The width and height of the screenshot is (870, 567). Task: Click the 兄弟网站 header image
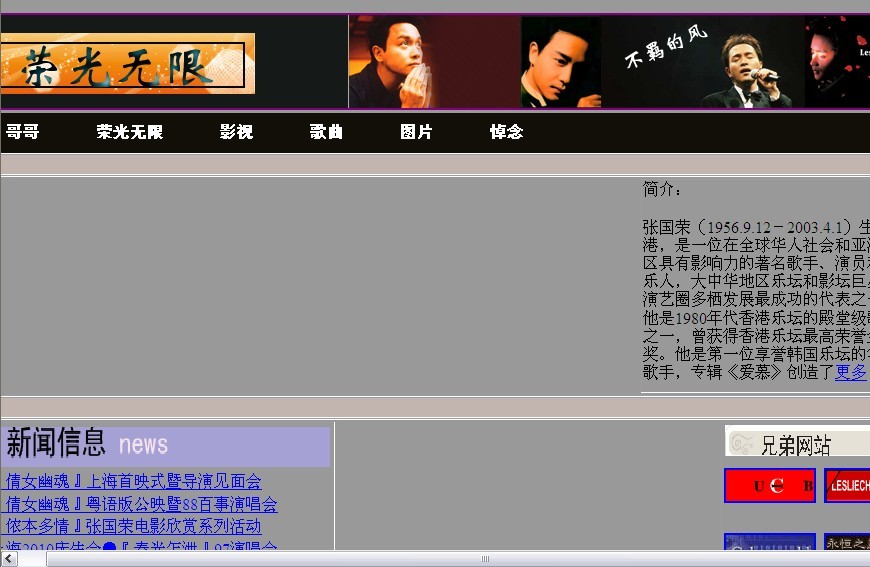pyautogui.click(x=797, y=442)
